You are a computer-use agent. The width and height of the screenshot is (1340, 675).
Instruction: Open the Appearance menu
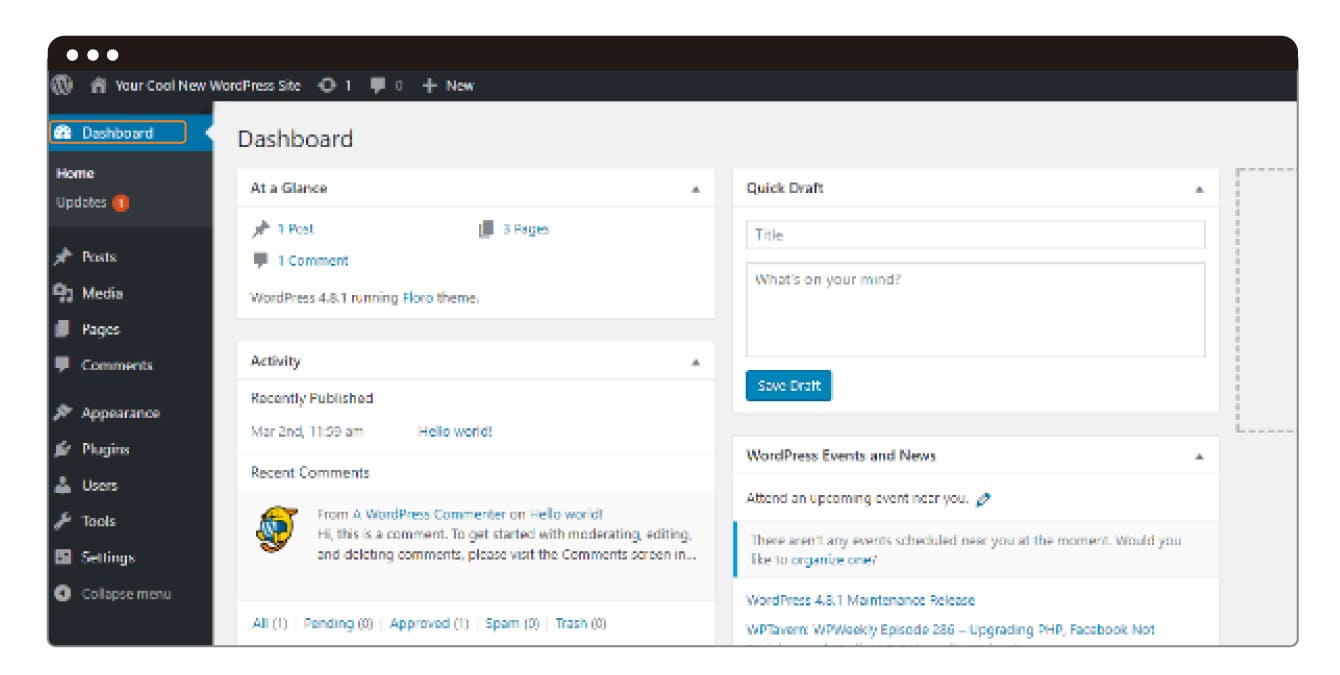[120, 413]
